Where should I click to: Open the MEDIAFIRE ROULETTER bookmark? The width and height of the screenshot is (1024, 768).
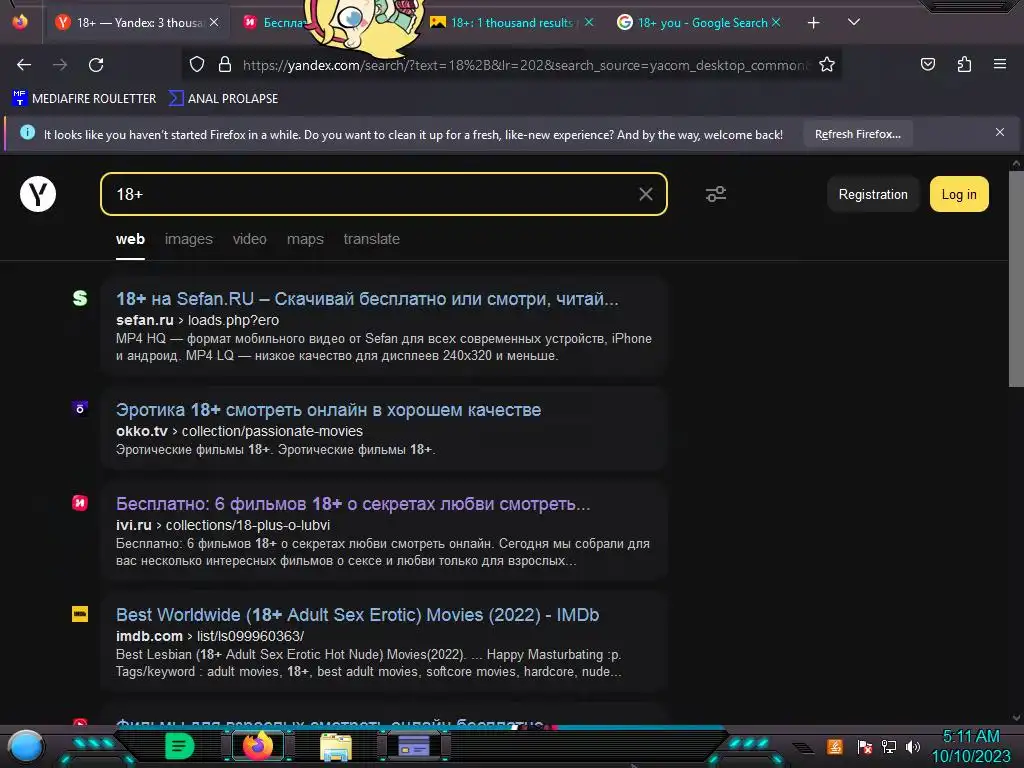(x=84, y=99)
